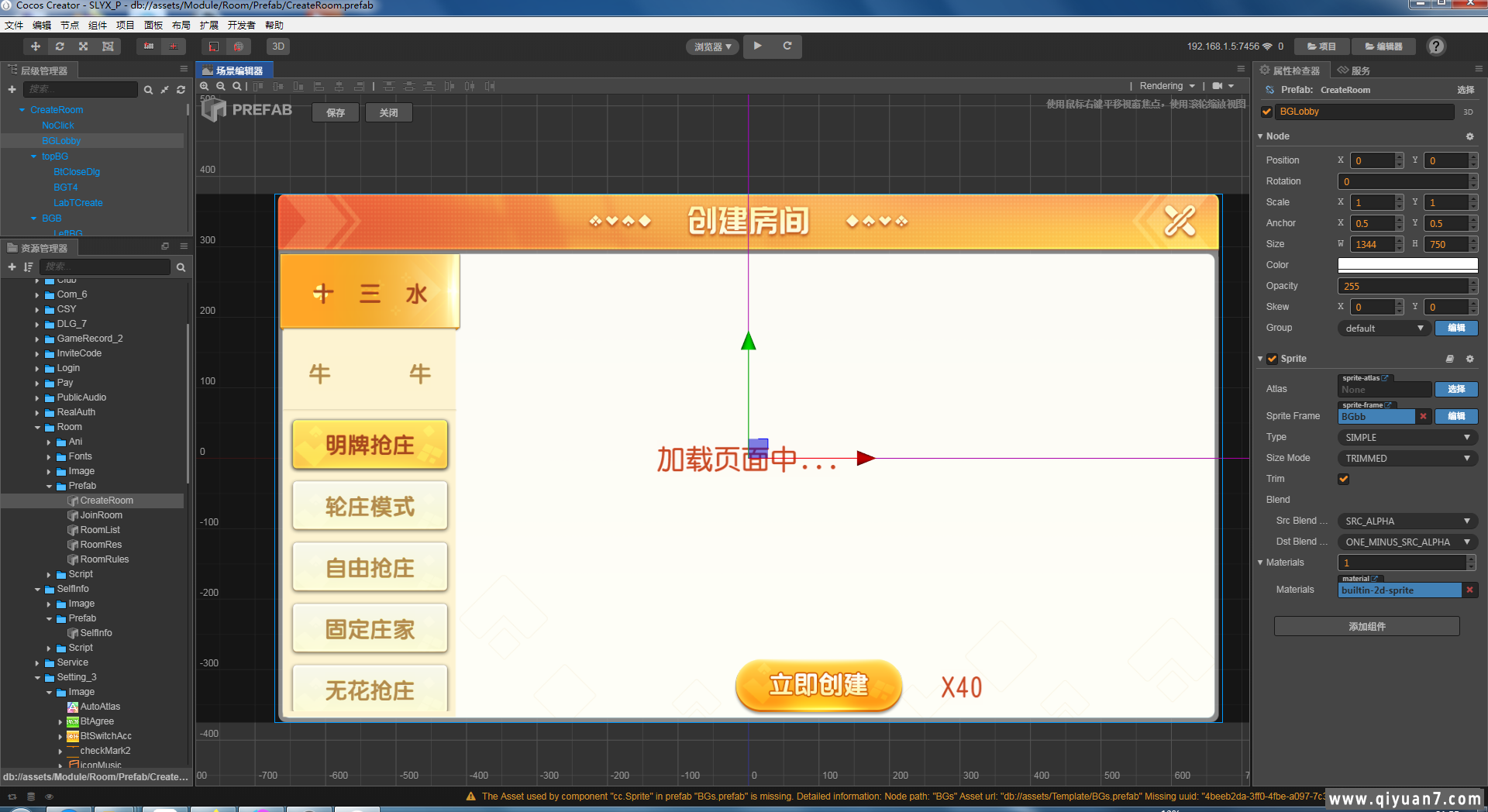Select the Rotate transform tool

point(60,46)
